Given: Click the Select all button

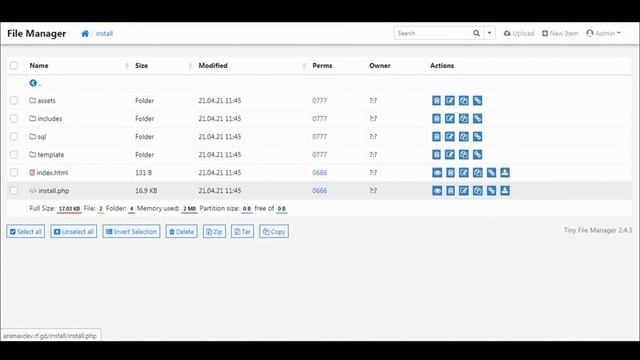Looking at the screenshot, I should 26,231.
